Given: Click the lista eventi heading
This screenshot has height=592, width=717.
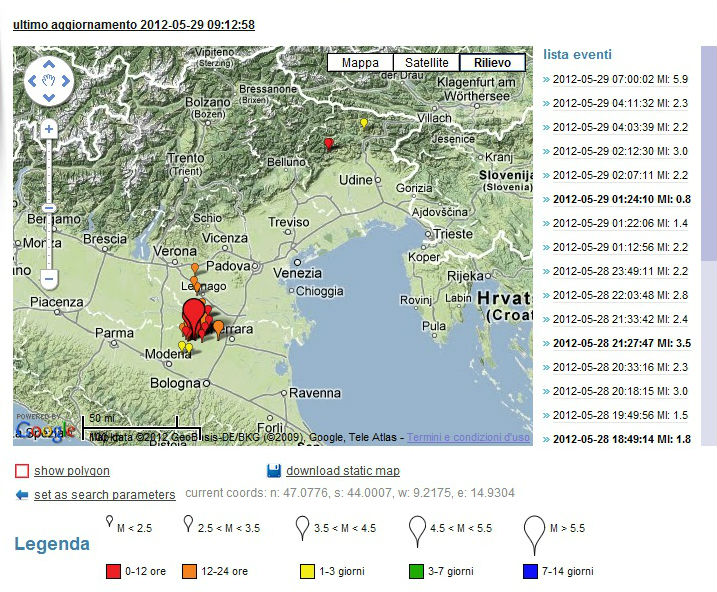Looking at the screenshot, I should [x=577, y=54].
